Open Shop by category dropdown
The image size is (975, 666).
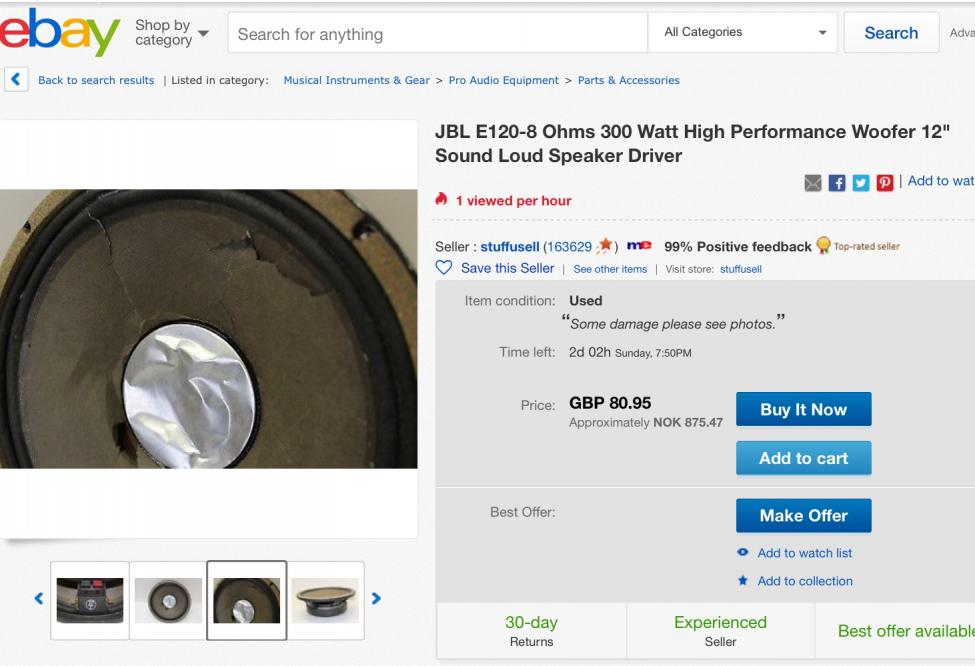[171, 33]
